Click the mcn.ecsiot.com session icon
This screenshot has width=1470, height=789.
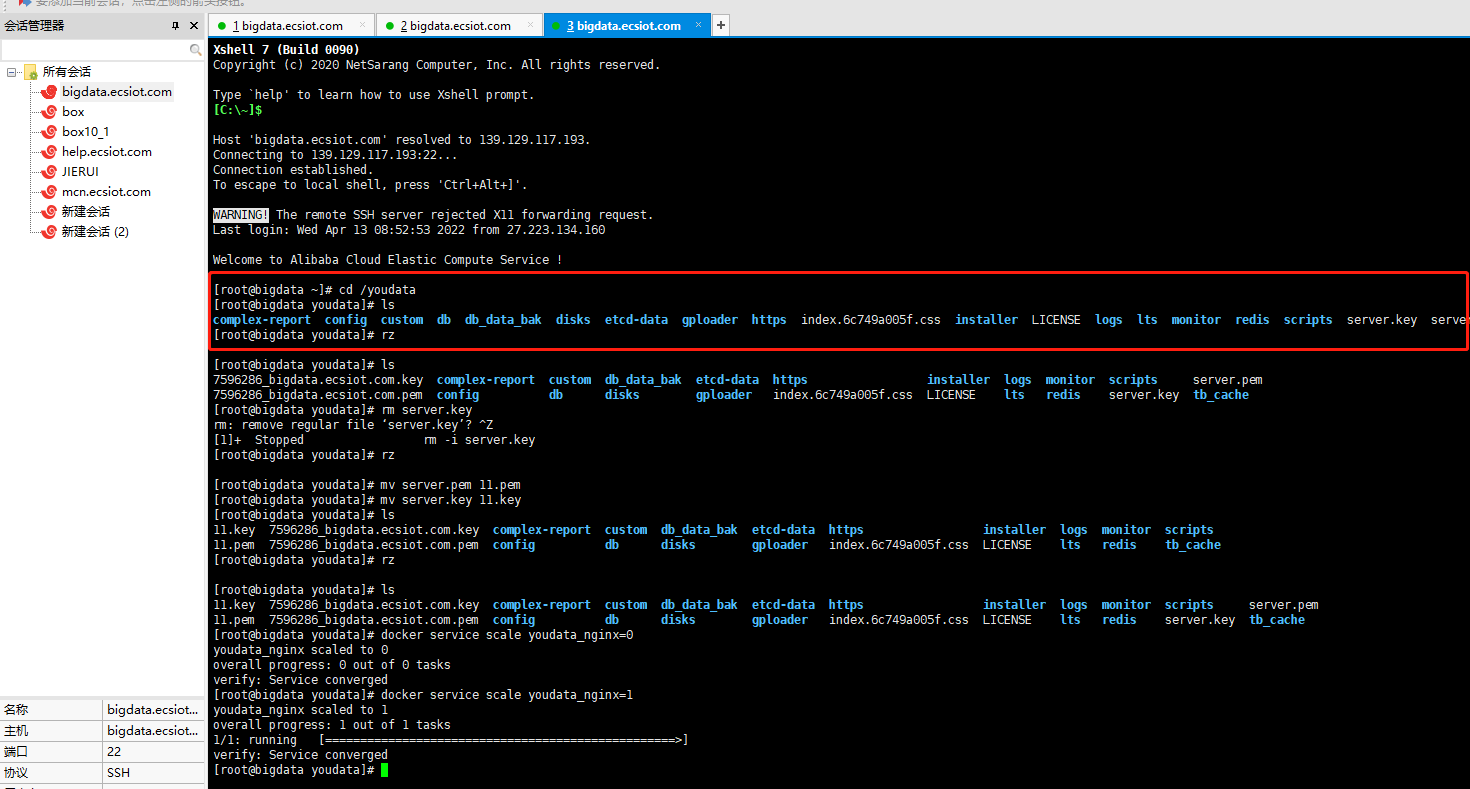49,192
